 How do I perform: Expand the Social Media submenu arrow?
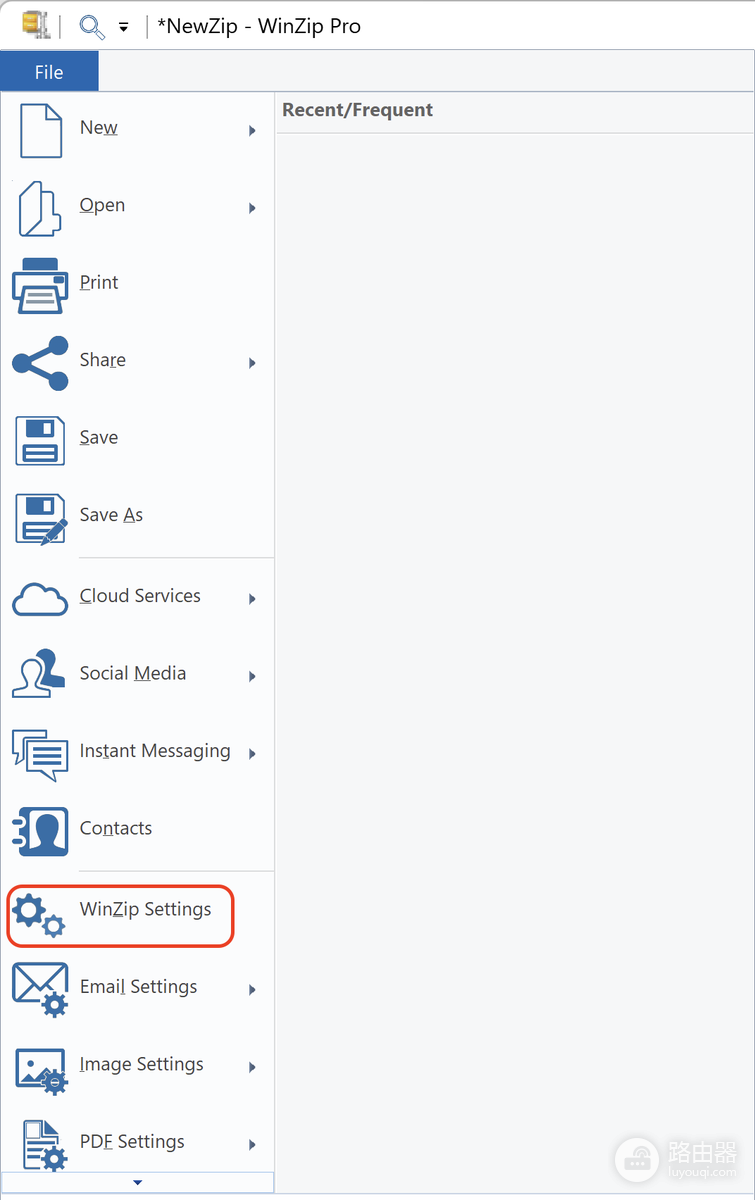point(252,677)
